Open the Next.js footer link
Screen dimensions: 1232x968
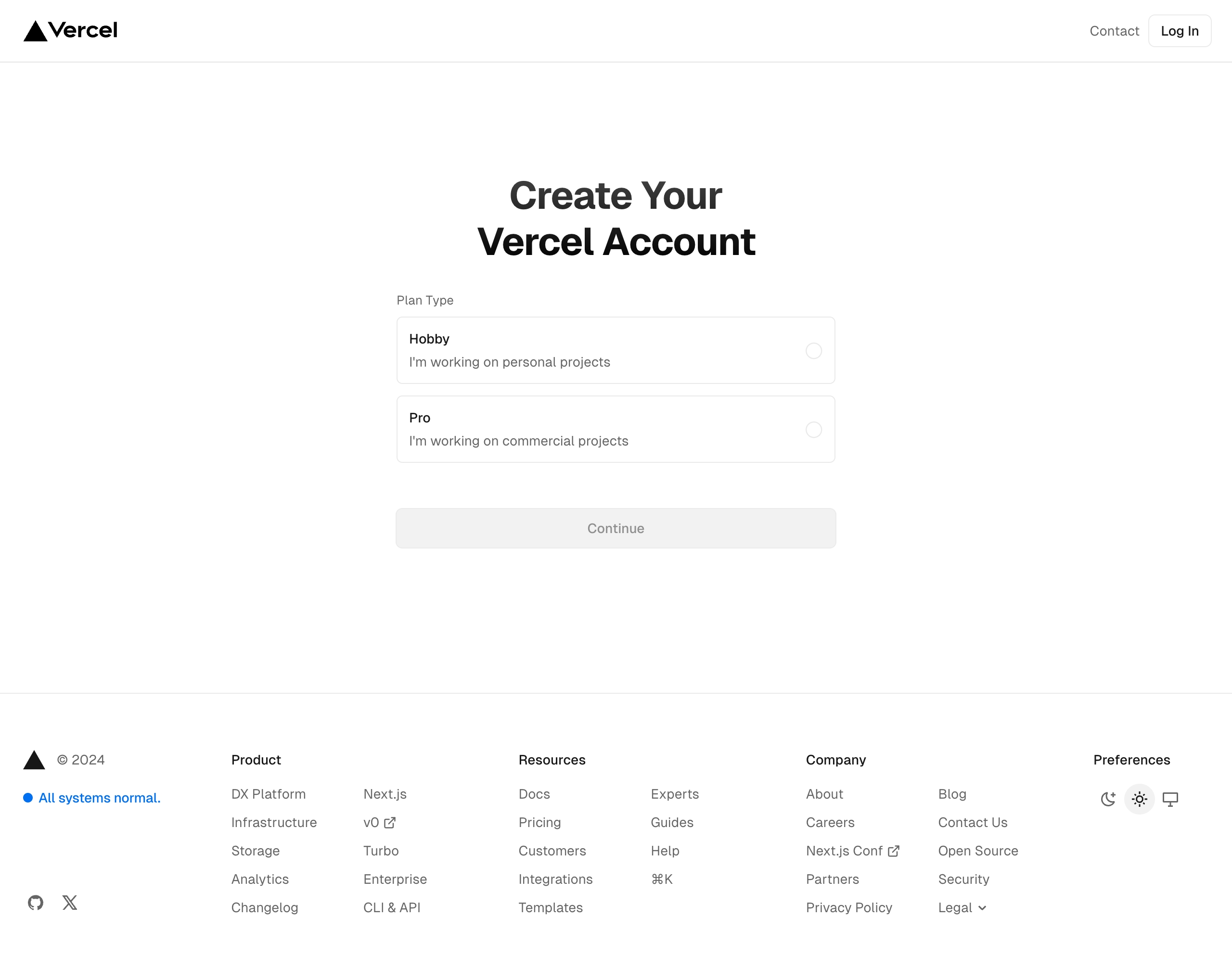385,794
